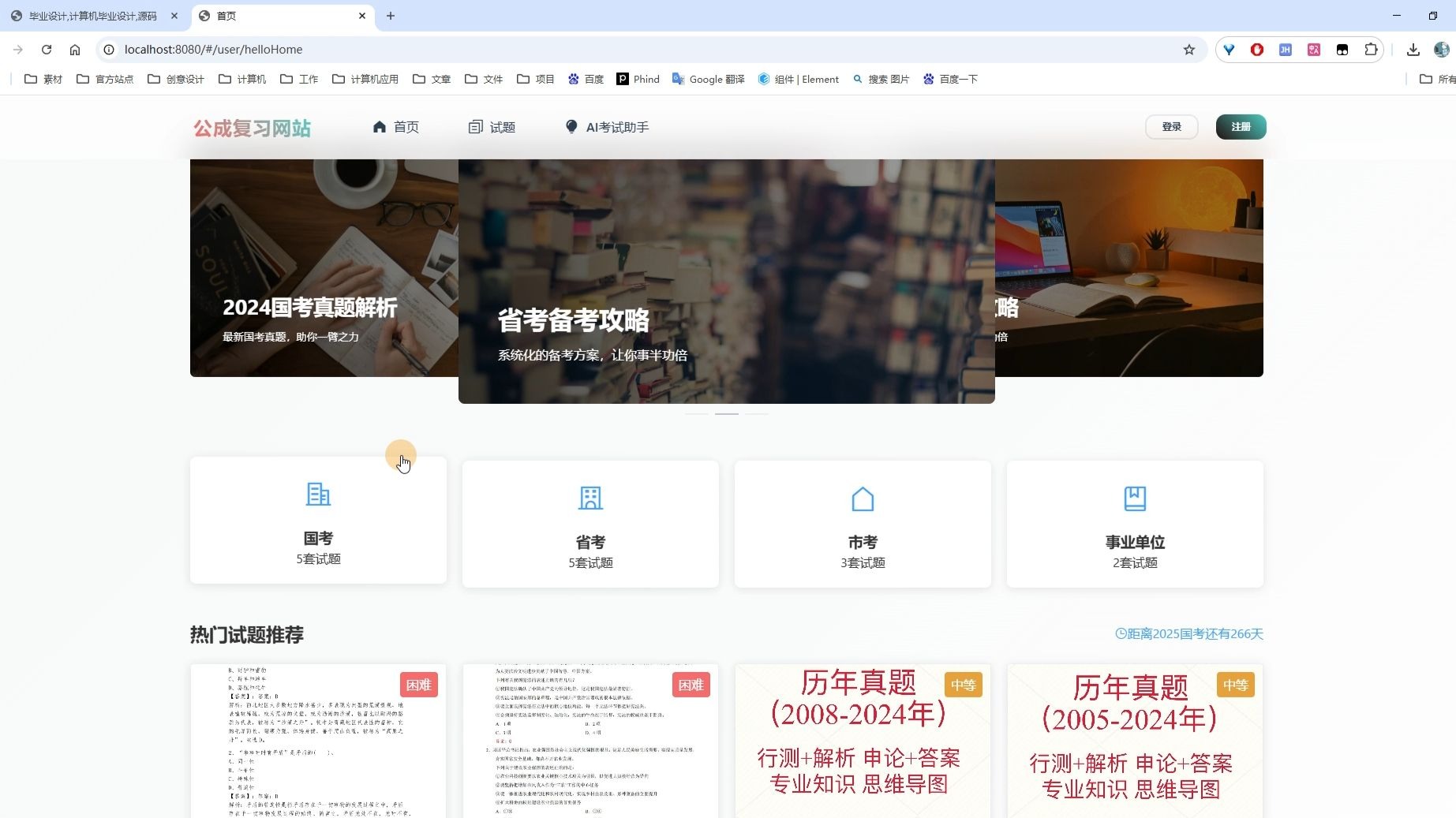1456x818 pixels.
Task: Open the Phind bookmark
Action: pos(638,79)
